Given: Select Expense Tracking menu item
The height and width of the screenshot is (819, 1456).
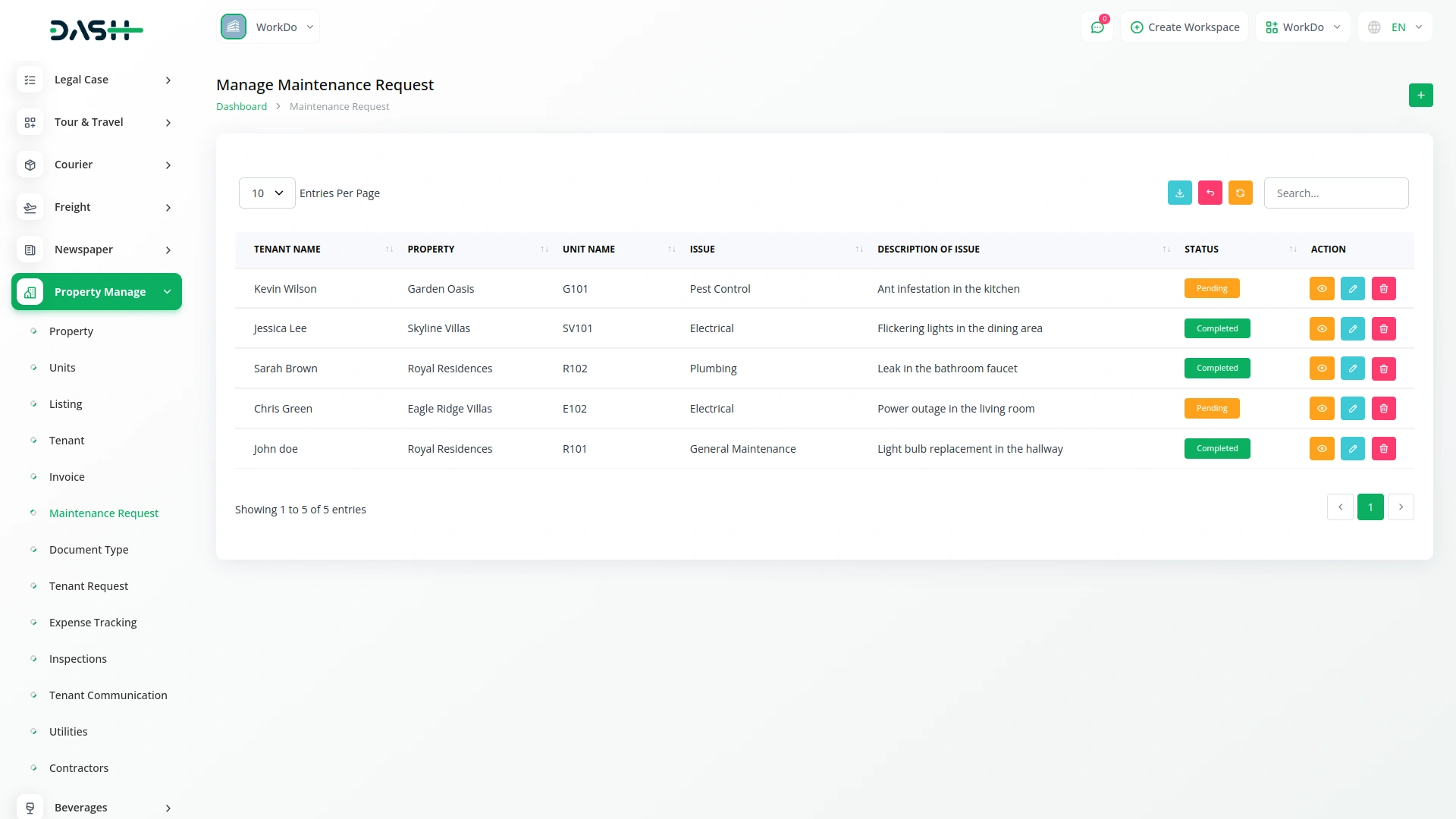Looking at the screenshot, I should coord(93,623).
